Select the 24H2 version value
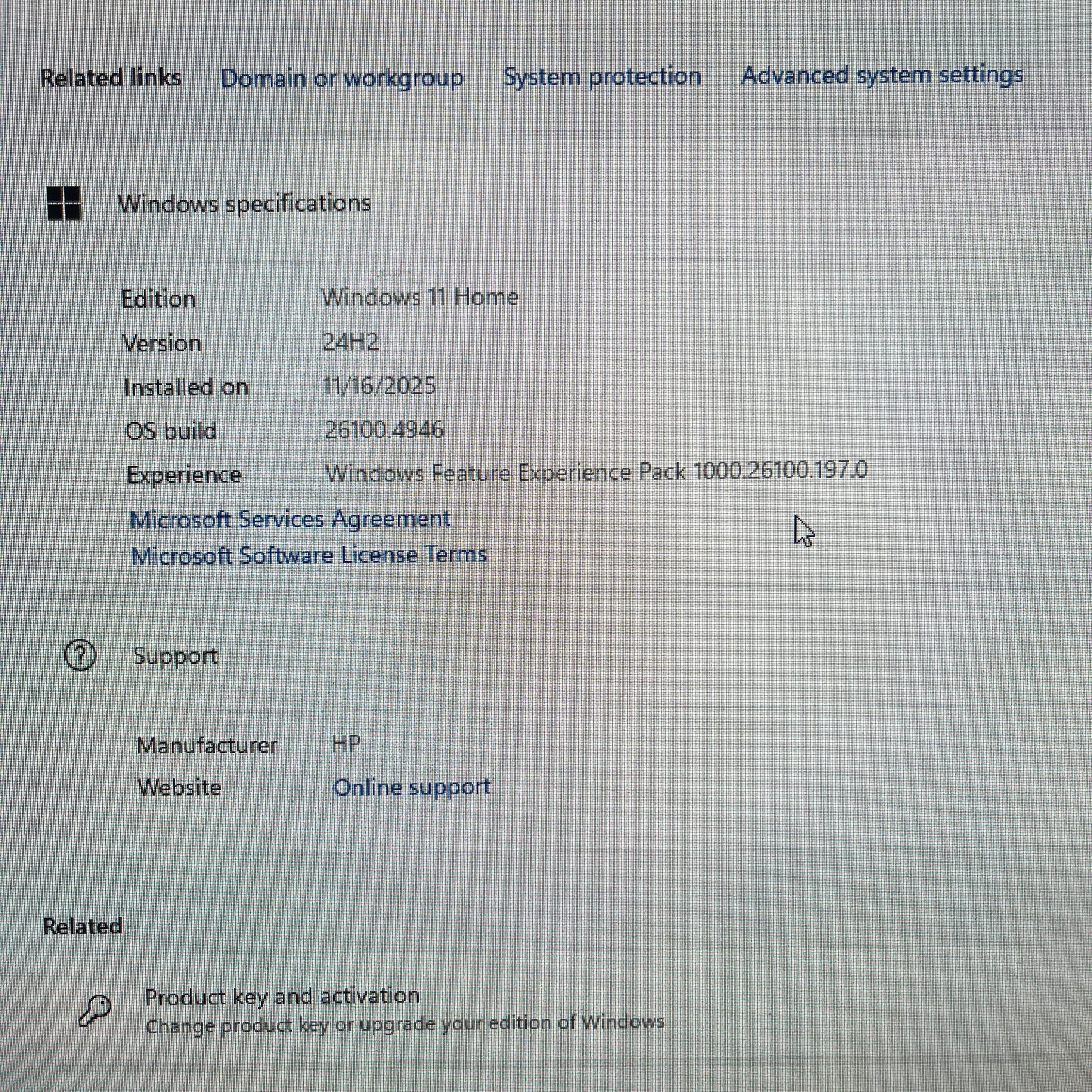Screen dimensions: 1092x1092 [x=349, y=342]
